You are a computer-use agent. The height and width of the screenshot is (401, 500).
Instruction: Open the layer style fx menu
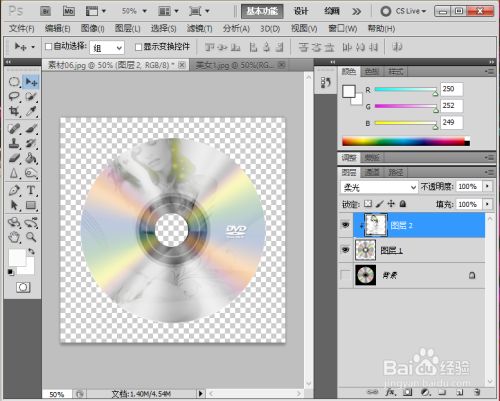390,392
